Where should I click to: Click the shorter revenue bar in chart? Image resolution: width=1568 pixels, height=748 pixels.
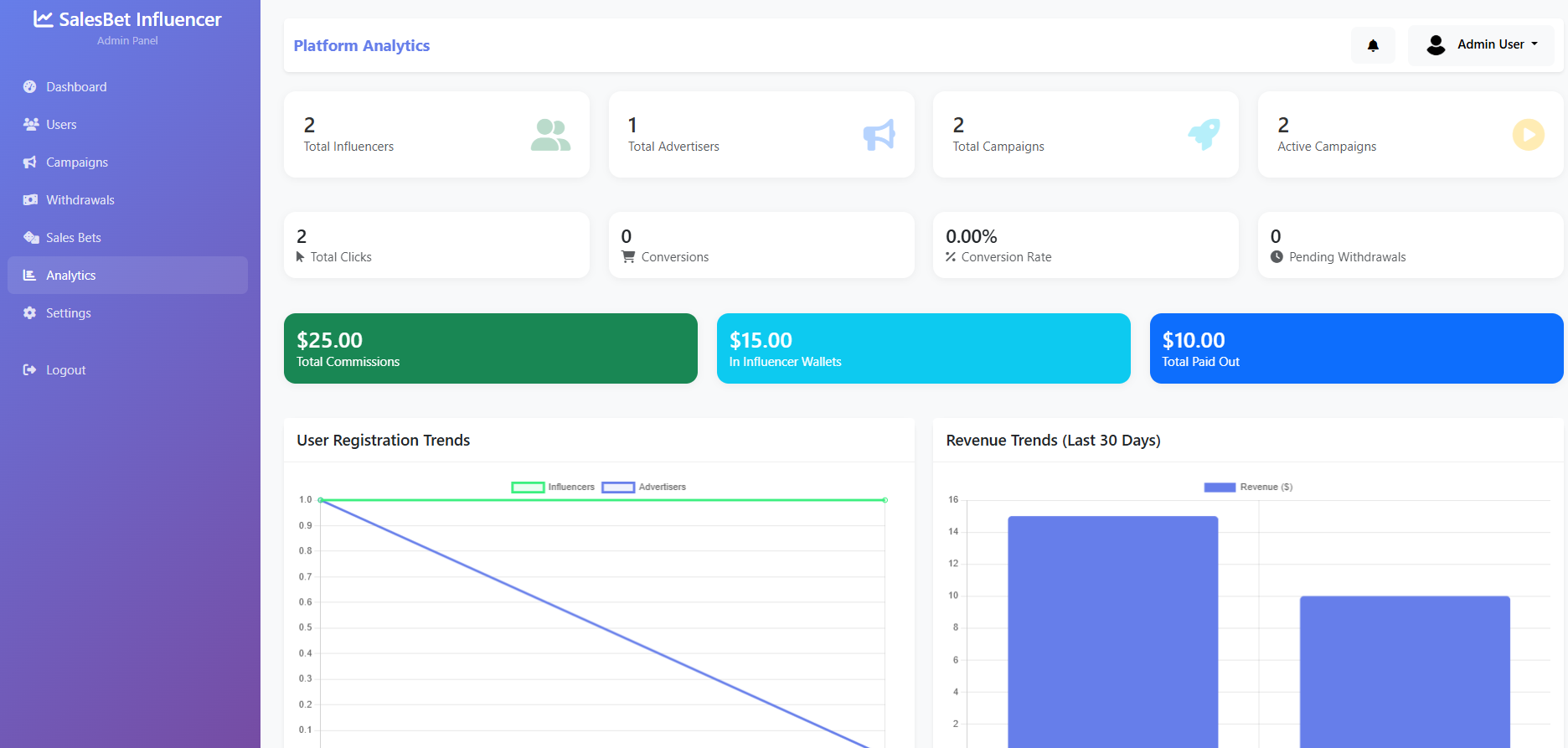[1405, 672]
